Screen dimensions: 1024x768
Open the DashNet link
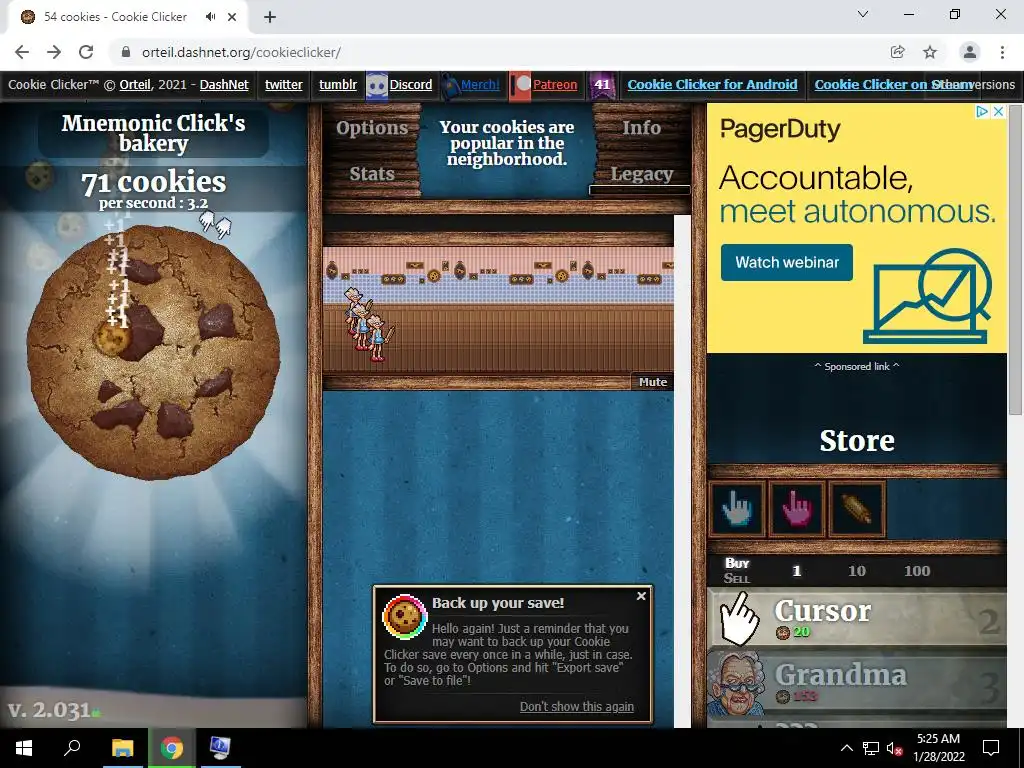(x=224, y=84)
